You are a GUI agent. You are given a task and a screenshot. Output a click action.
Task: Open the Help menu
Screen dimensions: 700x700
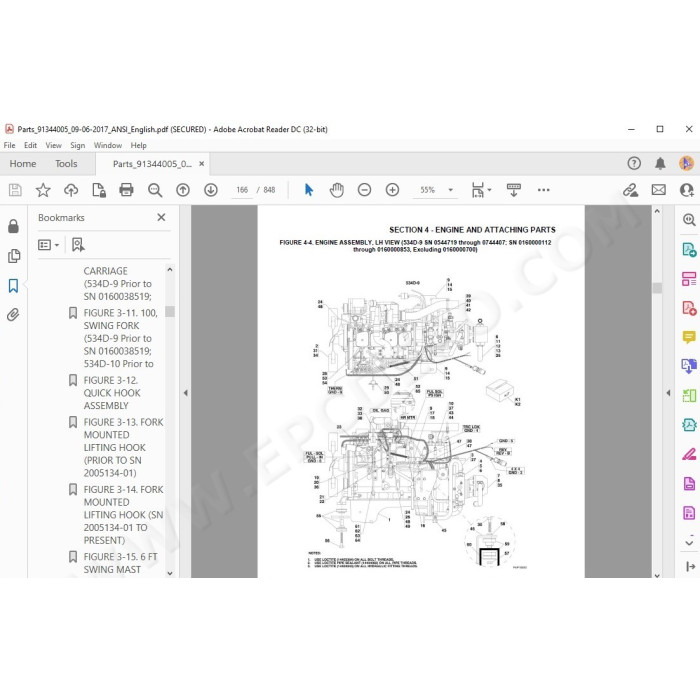click(x=138, y=146)
